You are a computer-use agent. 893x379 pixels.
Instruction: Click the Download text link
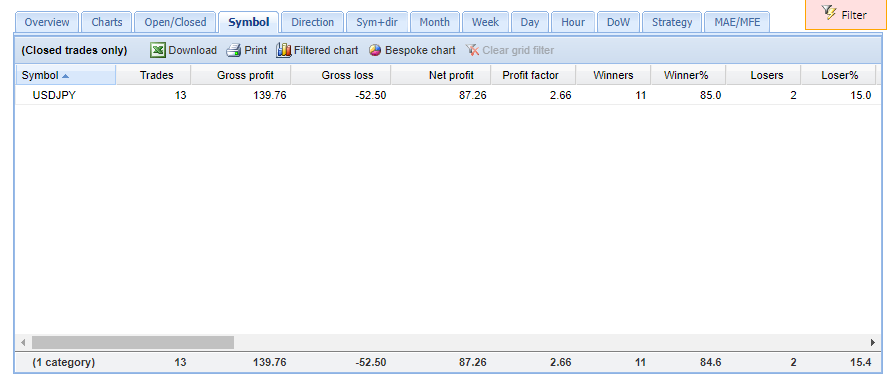[192, 50]
